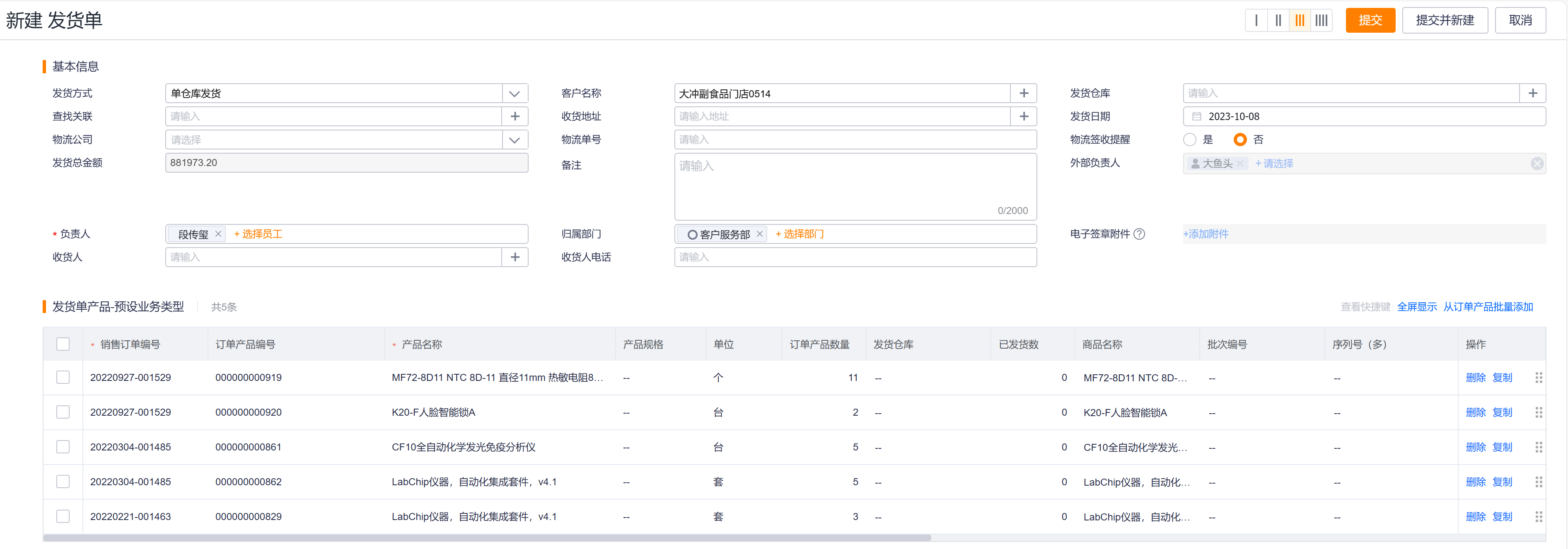
Task: Click 发货日期 field showing 2023-10-08
Action: 1364,116
